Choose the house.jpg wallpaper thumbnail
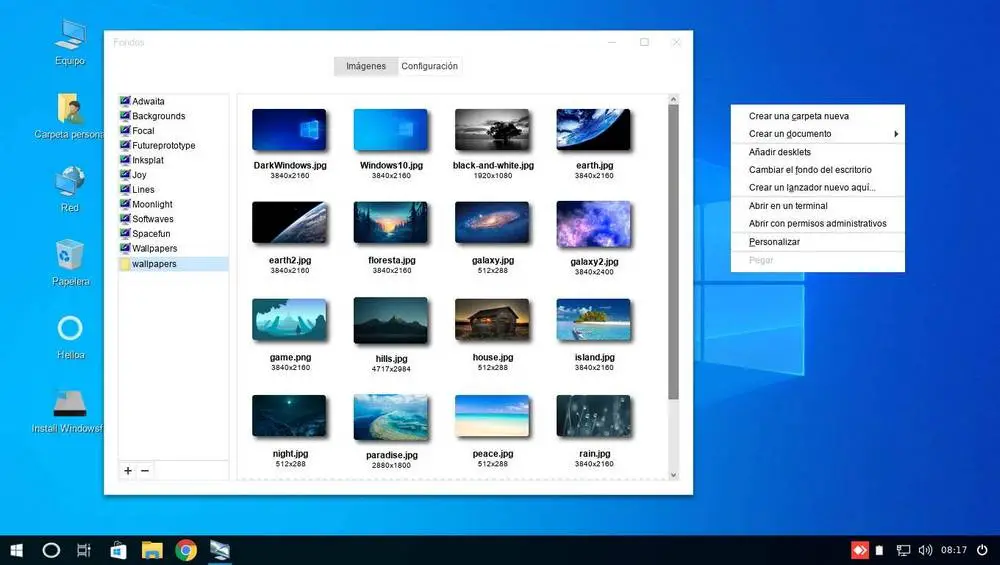The height and width of the screenshot is (565, 1000). click(492, 320)
